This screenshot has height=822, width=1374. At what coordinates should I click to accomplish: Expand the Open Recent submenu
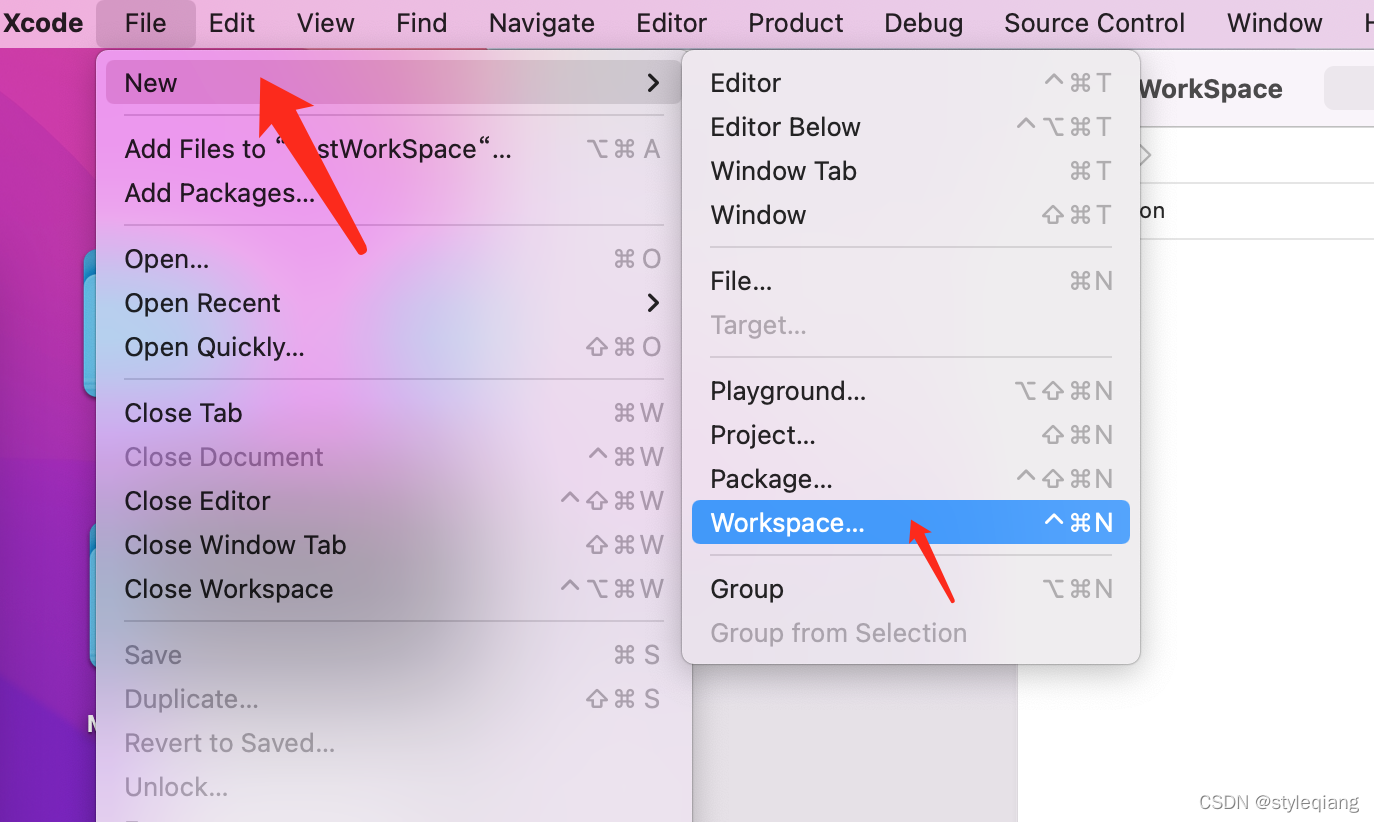pyautogui.click(x=393, y=303)
